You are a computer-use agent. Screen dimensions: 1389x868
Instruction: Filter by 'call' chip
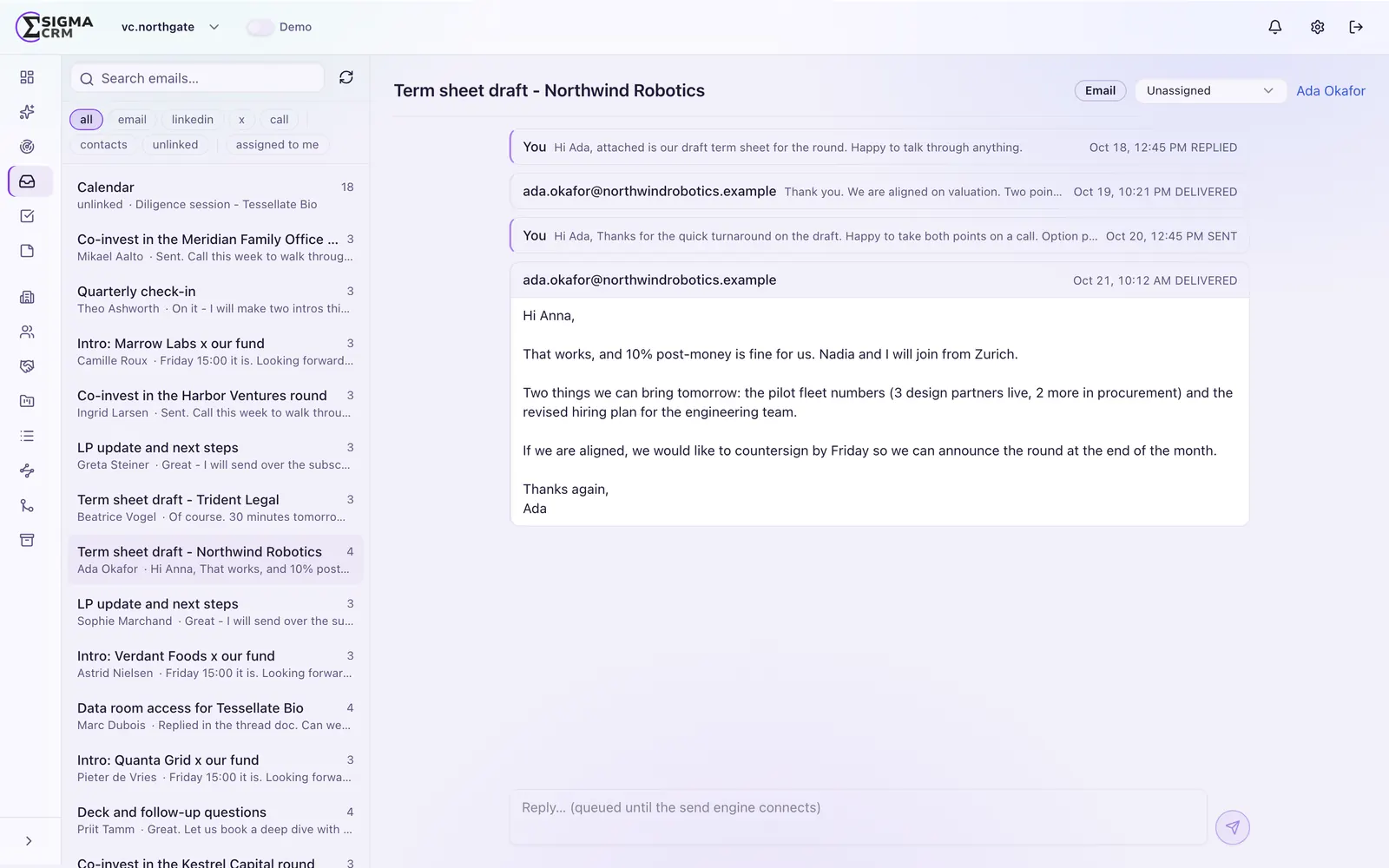click(x=279, y=120)
